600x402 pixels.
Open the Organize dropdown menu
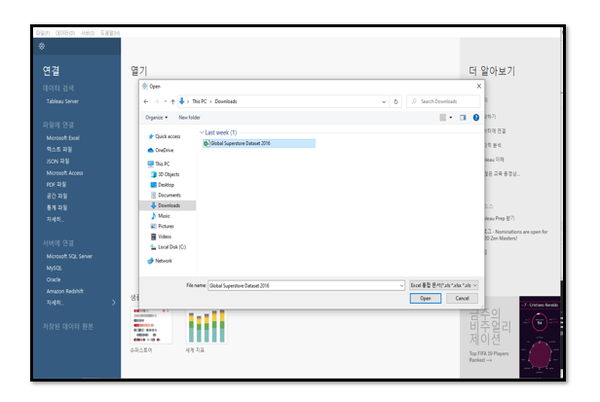click(157, 117)
